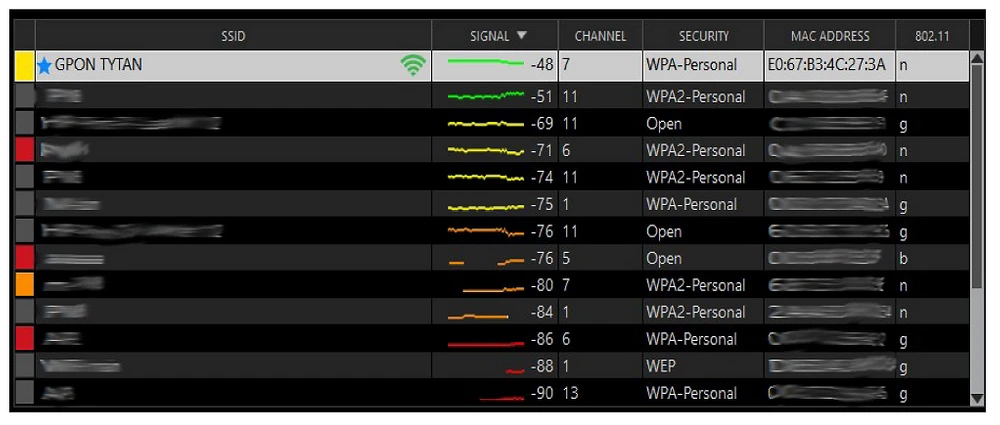The width and height of the screenshot is (1000, 425).
Task: Toggle the sort arrow in the SIGNAL header
Action: pos(522,36)
